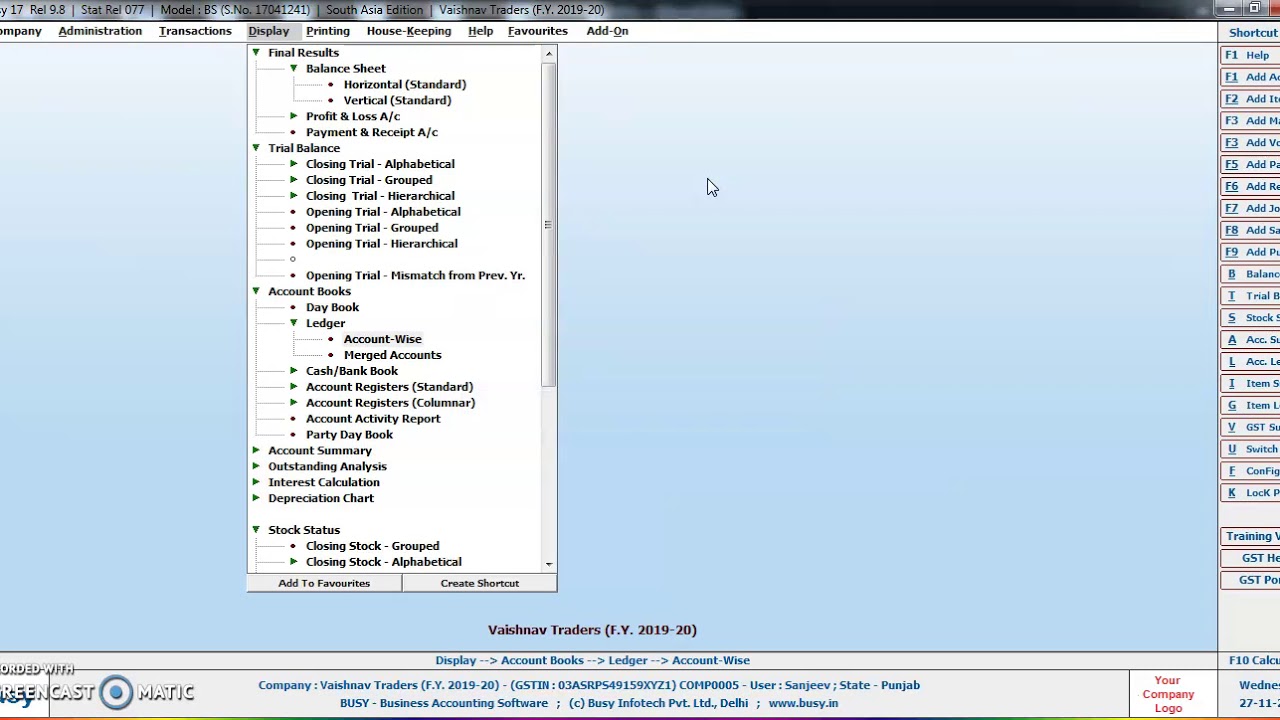
Task: Collapse the Stock Status node
Action: point(256,530)
